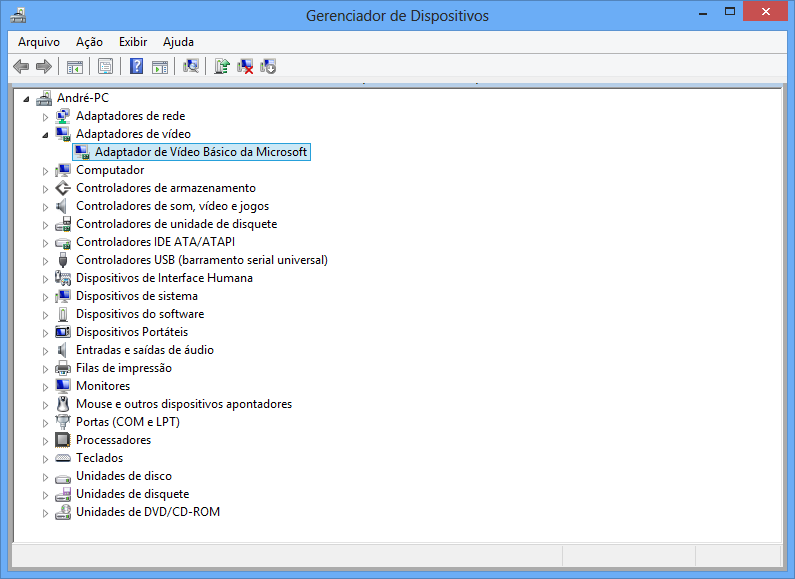The width and height of the screenshot is (795, 579).
Task: Open the Ajuda menu
Action: [178, 42]
